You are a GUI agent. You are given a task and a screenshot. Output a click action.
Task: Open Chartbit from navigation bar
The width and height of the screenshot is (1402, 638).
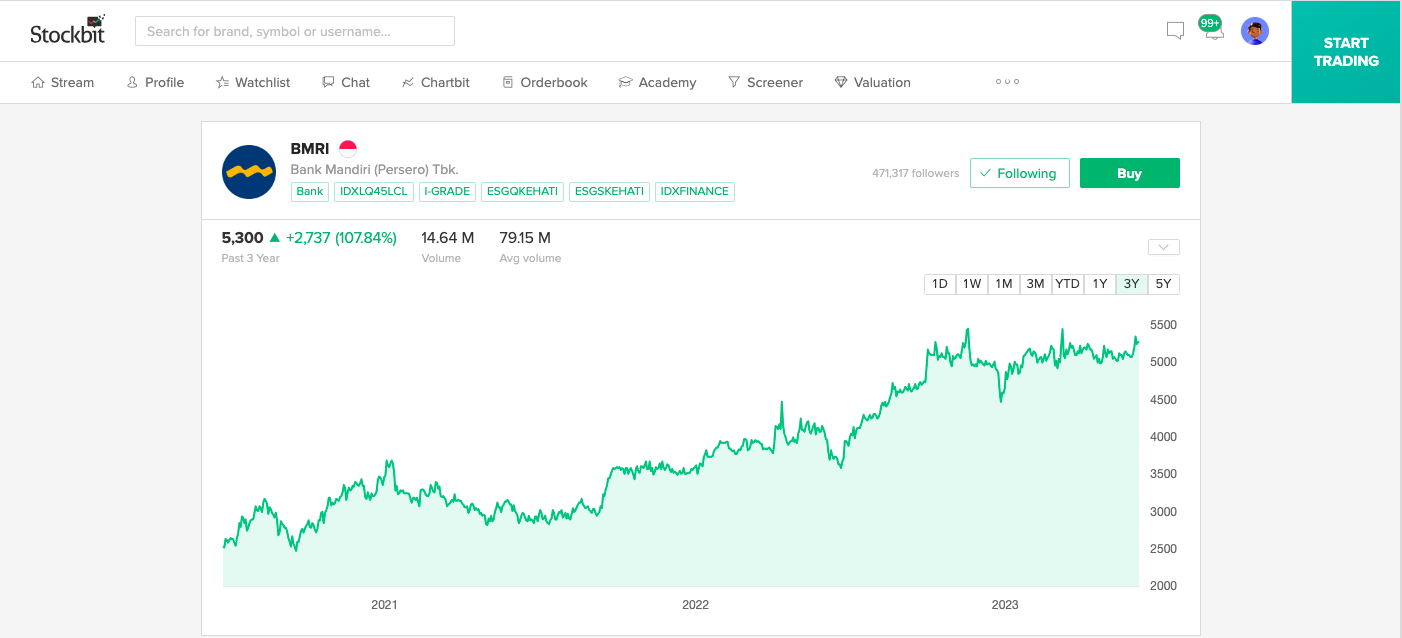pyautogui.click(x=436, y=82)
